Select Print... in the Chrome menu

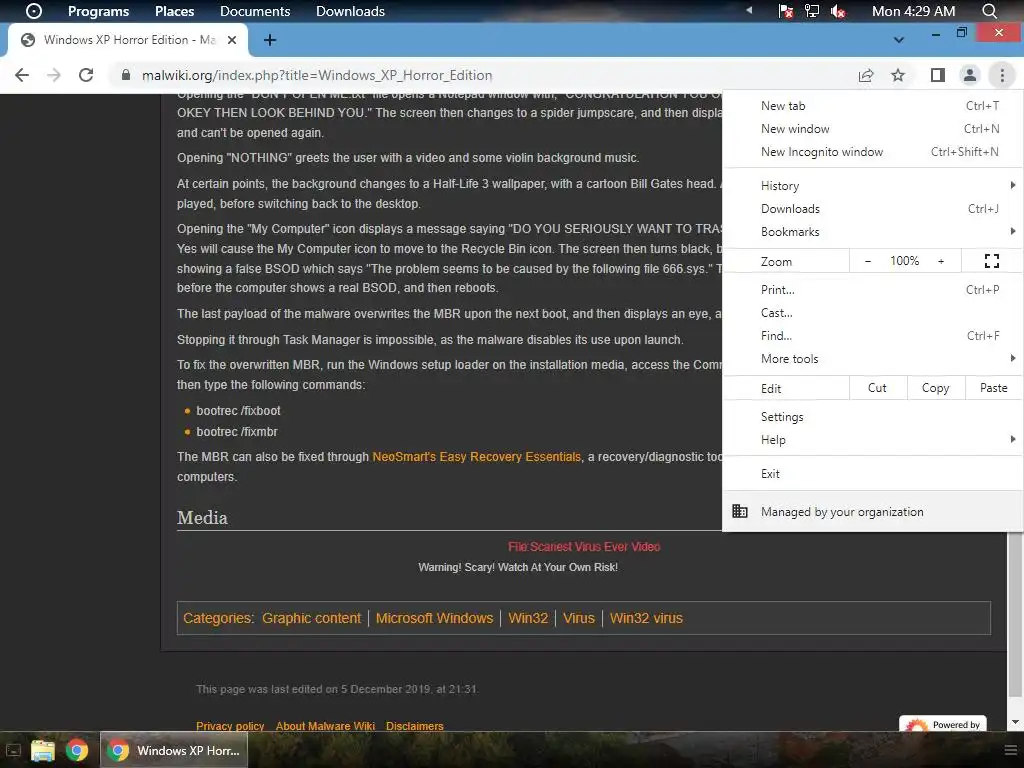tap(873, 289)
